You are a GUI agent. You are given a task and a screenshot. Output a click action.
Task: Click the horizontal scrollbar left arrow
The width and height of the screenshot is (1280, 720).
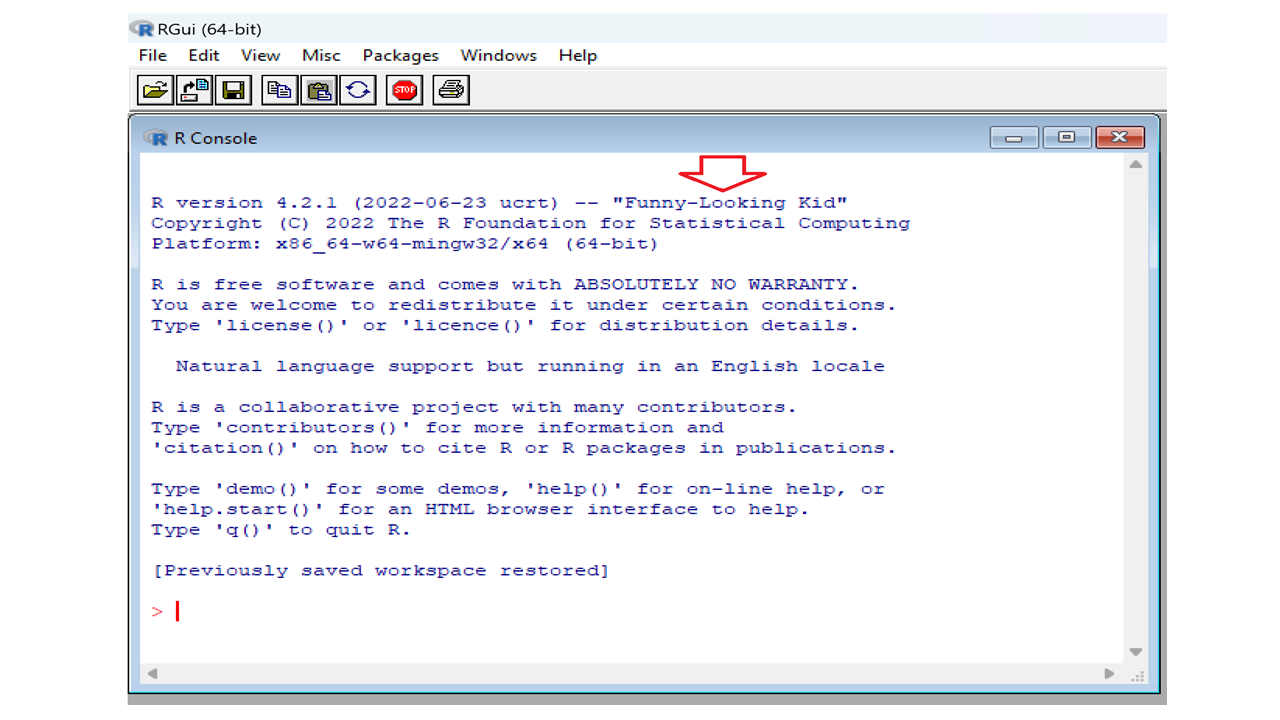(151, 674)
